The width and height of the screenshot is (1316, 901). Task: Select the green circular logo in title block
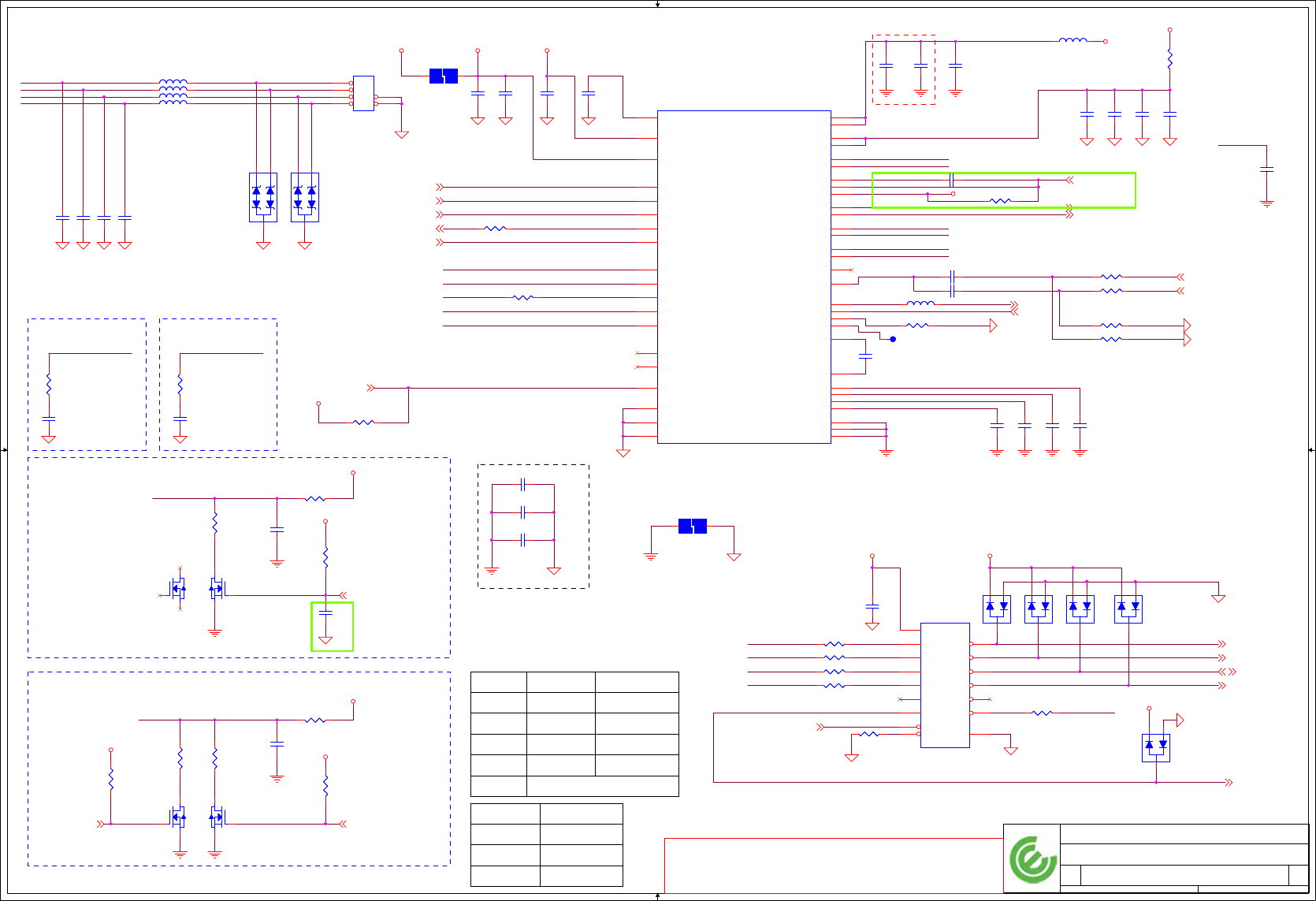click(1033, 859)
